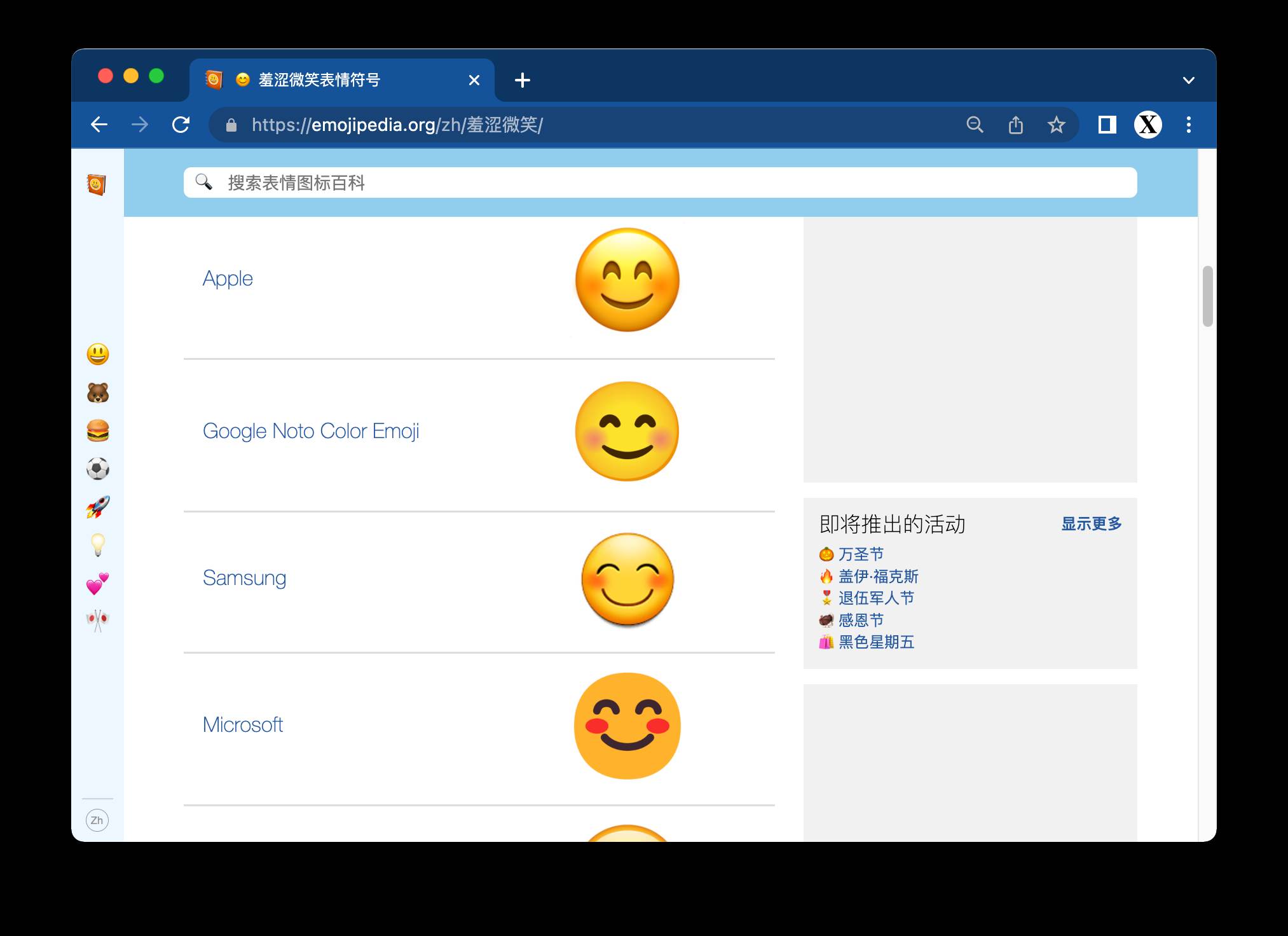Viewport: 1288px width, 936px height.
Task: Select the hamburger food category icon
Action: click(97, 431)
